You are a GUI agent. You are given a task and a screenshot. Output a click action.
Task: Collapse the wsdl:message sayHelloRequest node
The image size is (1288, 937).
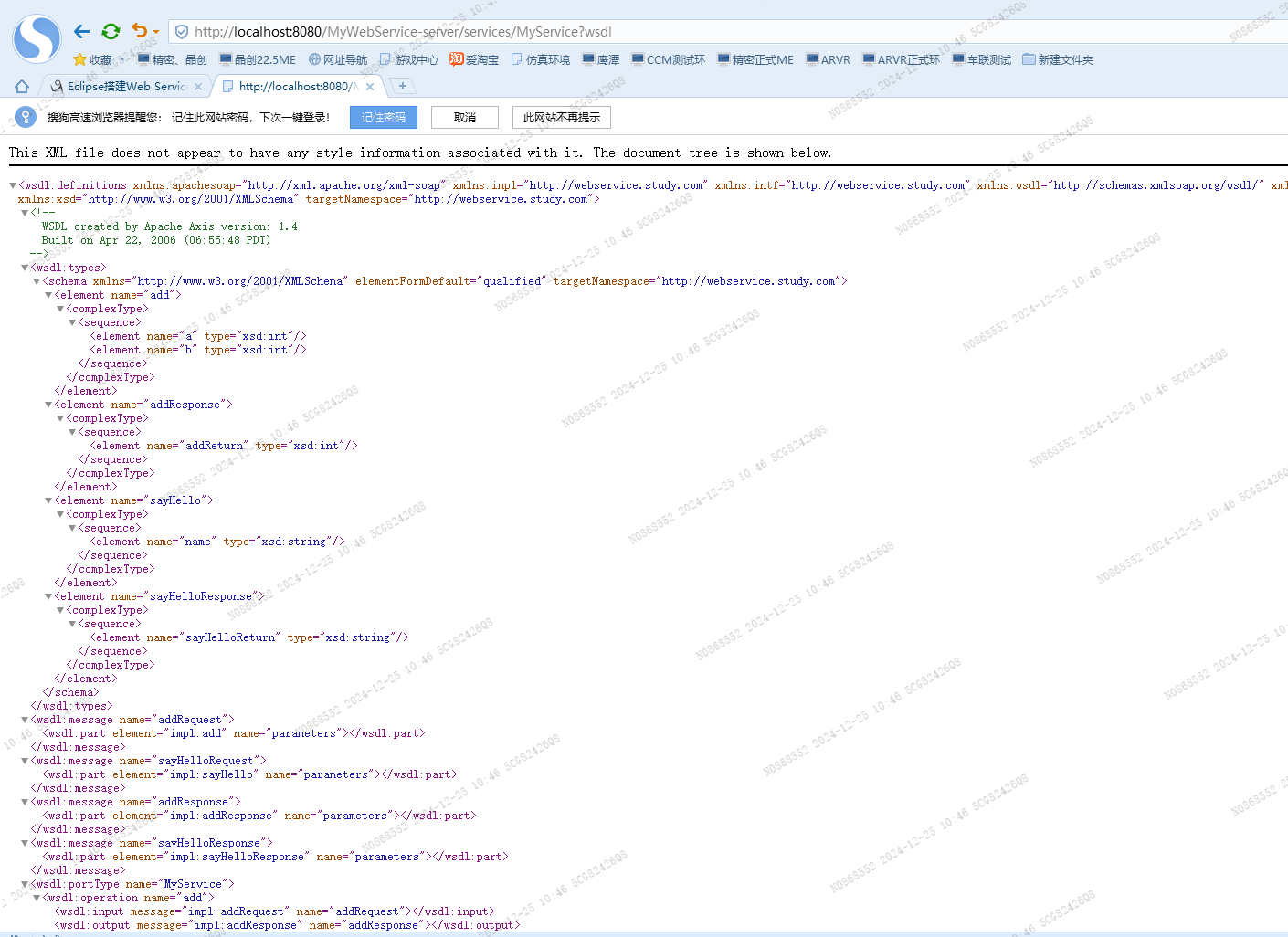pyautogui.click(x=25, y=761)
